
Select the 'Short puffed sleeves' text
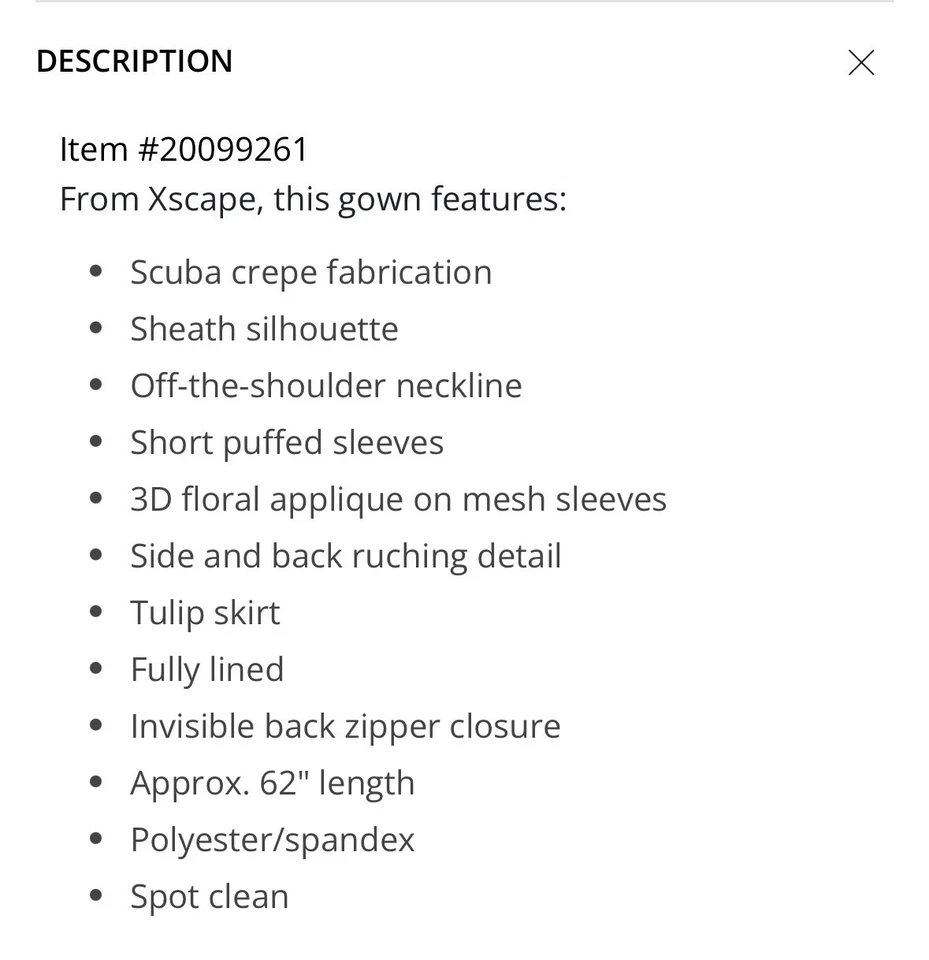click(287, 442)
